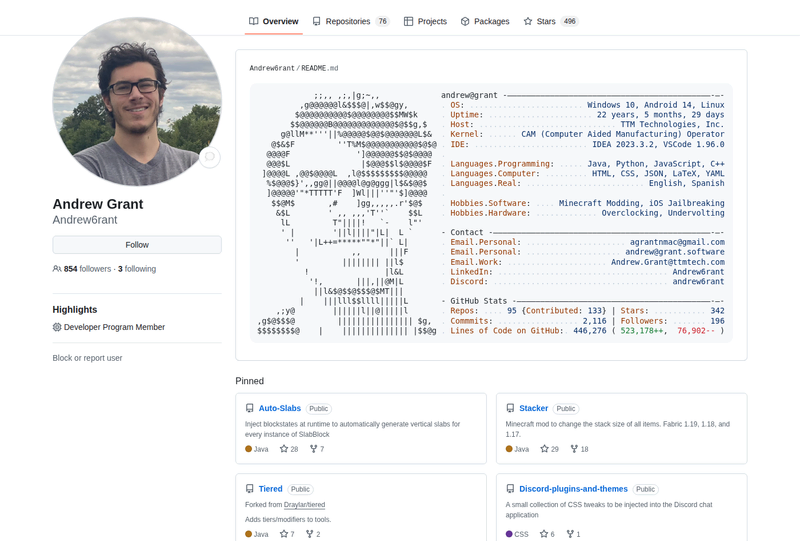The width and height of the screenshot is (800, 541).
Task: Open the Andrew6rant README repository link
Action: pos(272,68)
